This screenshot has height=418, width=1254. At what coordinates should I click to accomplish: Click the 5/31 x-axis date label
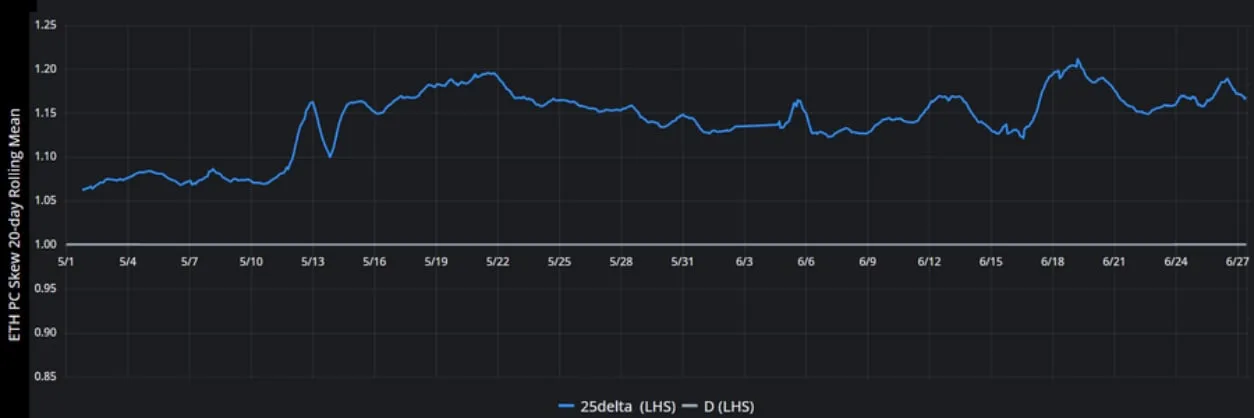[683, 261]
